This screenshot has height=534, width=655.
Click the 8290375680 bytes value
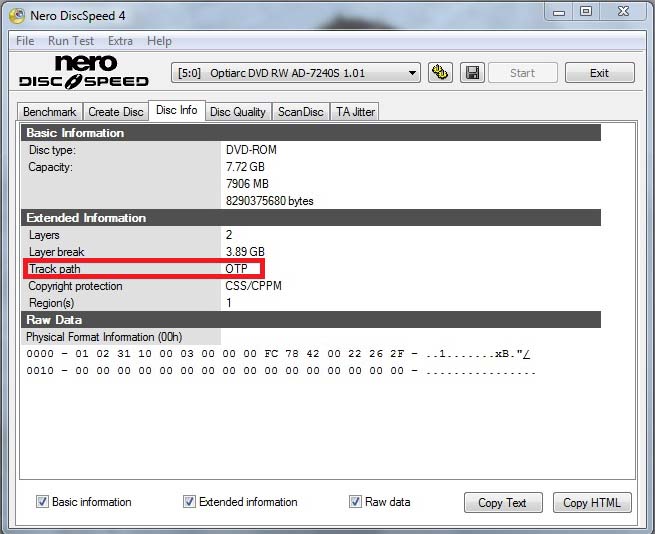(x=269, y=201)
